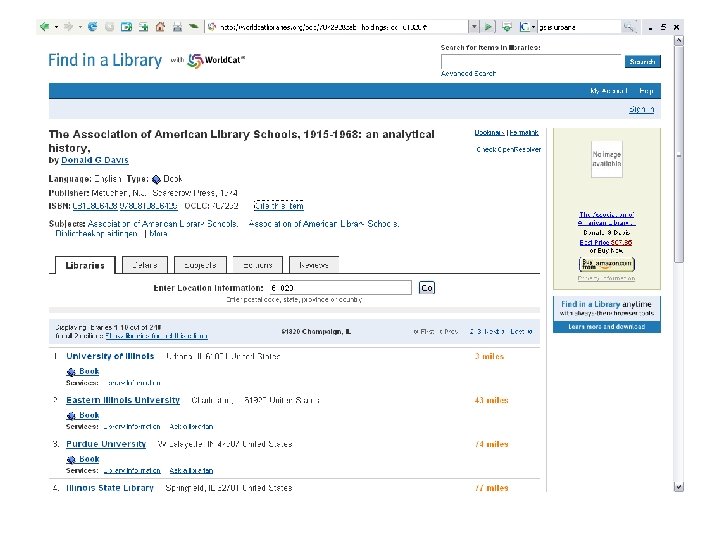Viewport: 720px width, 540px height.
Task: Click Learn more and download banner
Action: coord(607,327)
